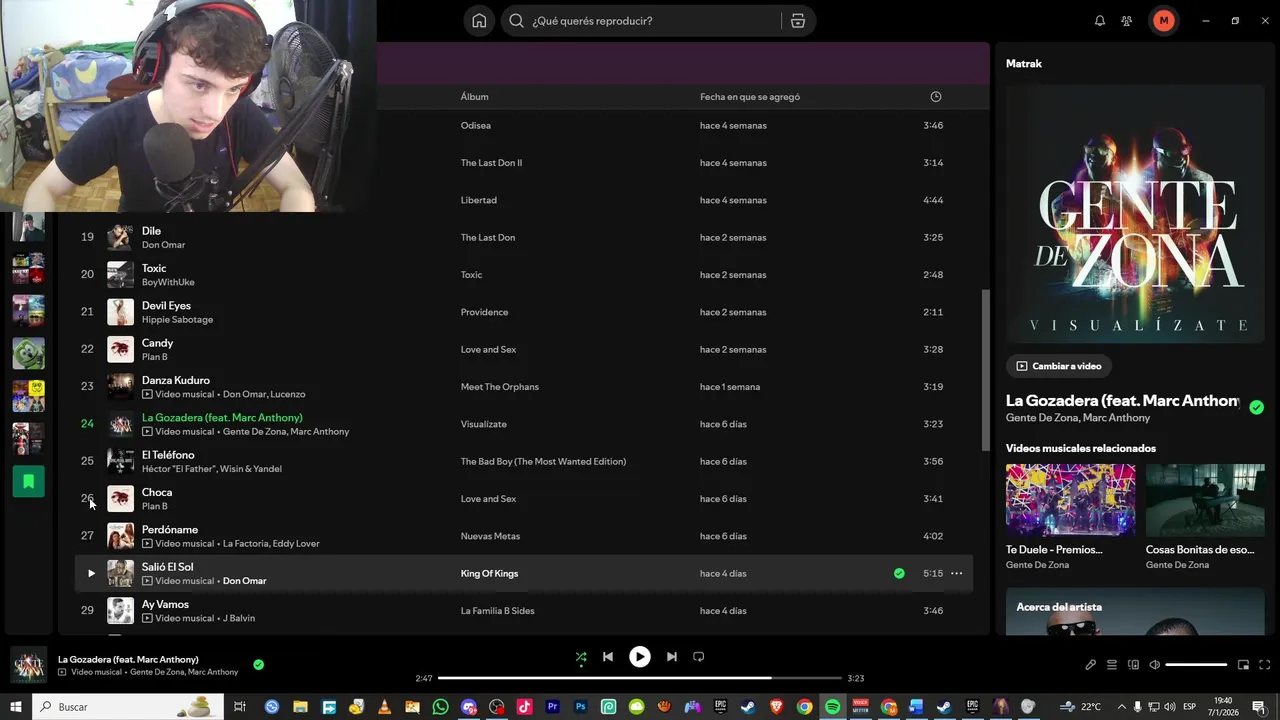
Task: Select track 'Choca'
Action: [157, 492]
